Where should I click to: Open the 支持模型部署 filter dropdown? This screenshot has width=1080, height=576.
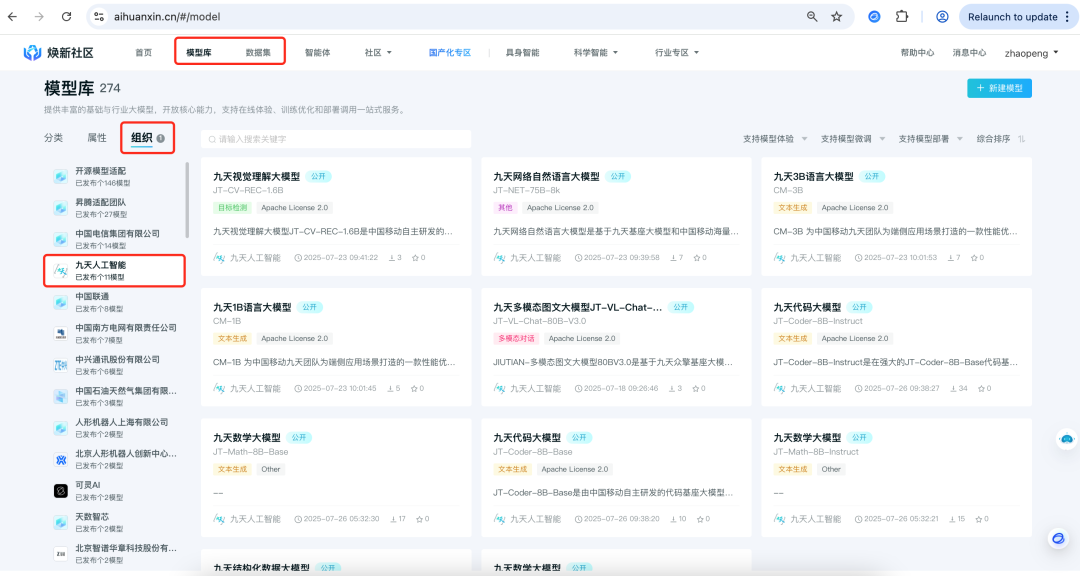931,139
